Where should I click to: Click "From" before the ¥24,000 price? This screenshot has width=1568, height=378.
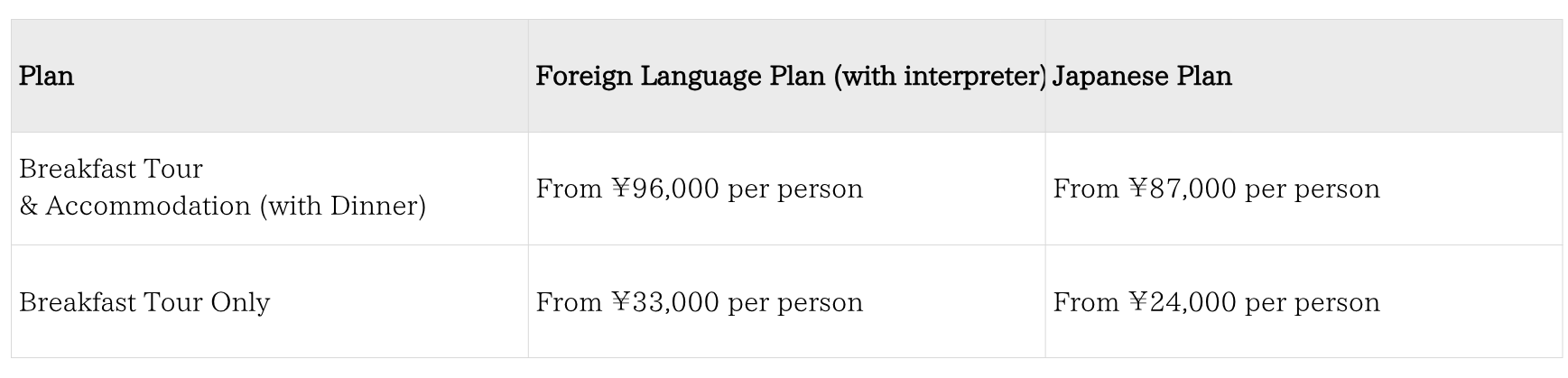1086,302
